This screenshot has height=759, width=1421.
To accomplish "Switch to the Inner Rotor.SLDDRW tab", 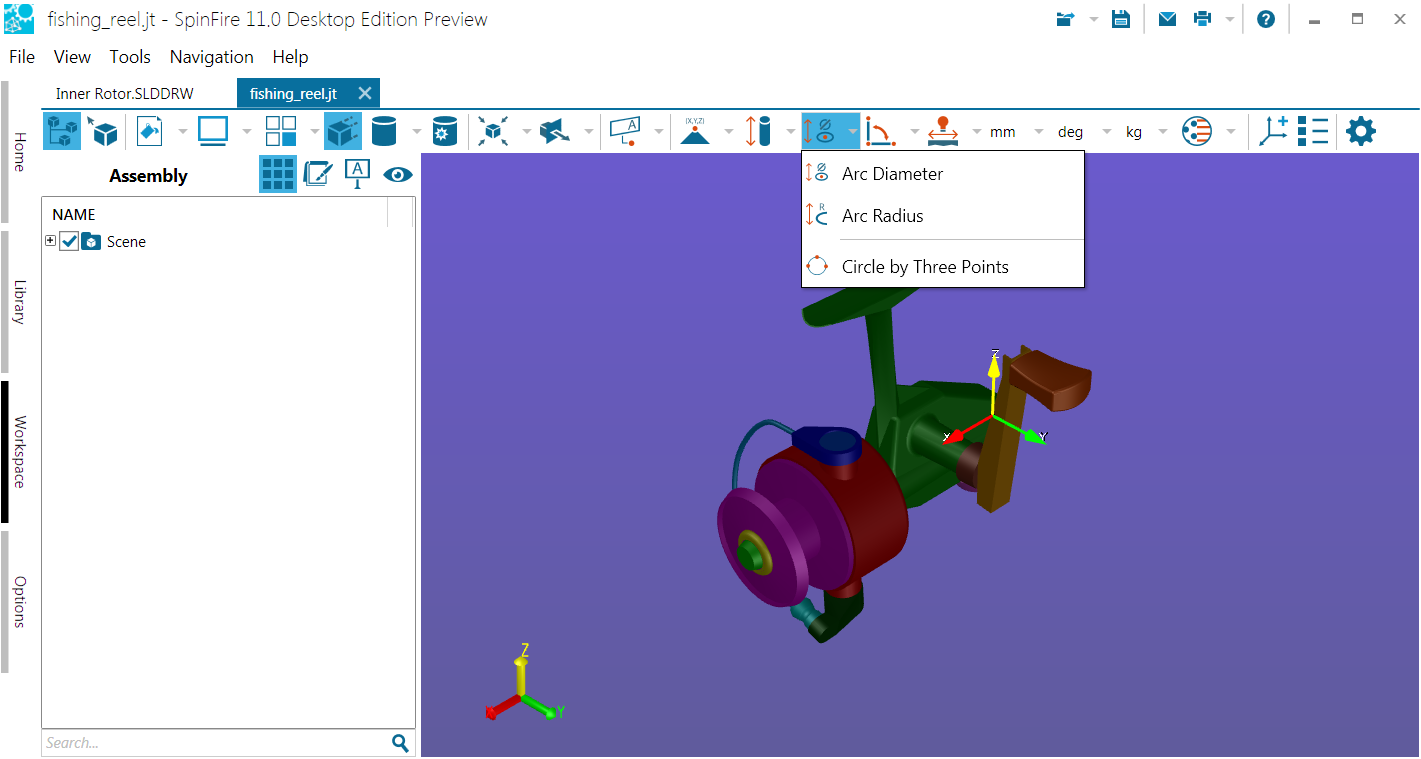I will click(124, 93).
